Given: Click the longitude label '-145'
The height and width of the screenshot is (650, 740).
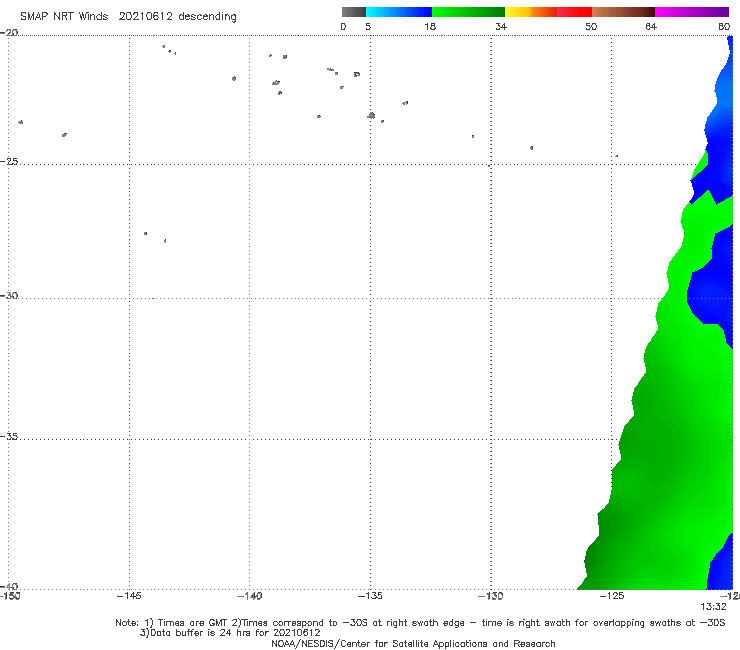Looking at the screenshot, I should pyautogui.click(x=129, y=596).
